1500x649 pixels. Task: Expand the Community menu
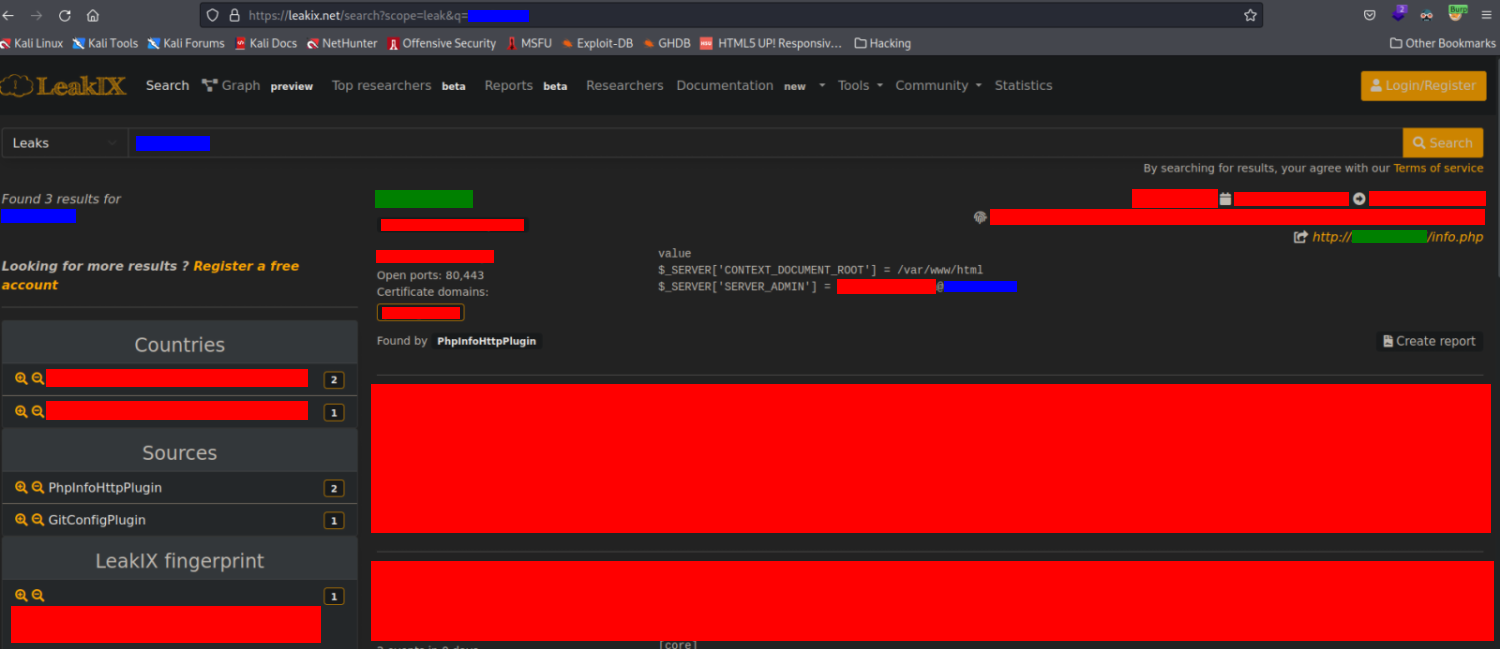tap(938, 86)
